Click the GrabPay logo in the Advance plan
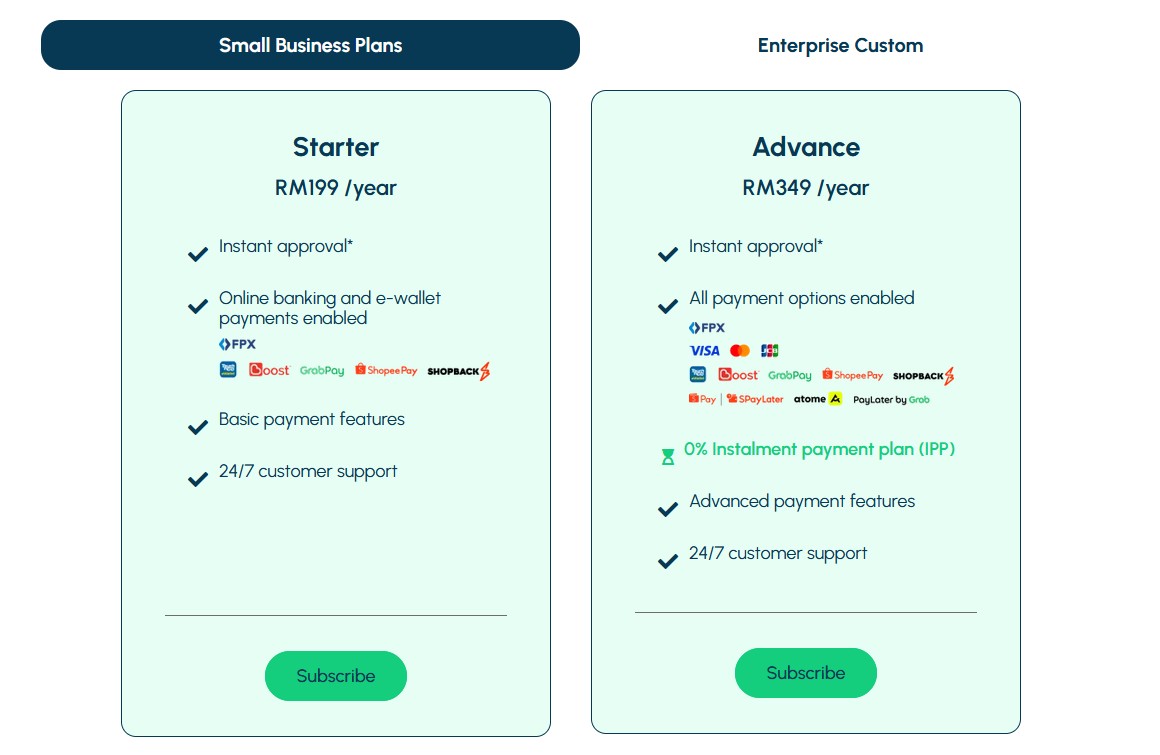The height and width of the screenshot is (755, 1160). click(x=790, y=376)
